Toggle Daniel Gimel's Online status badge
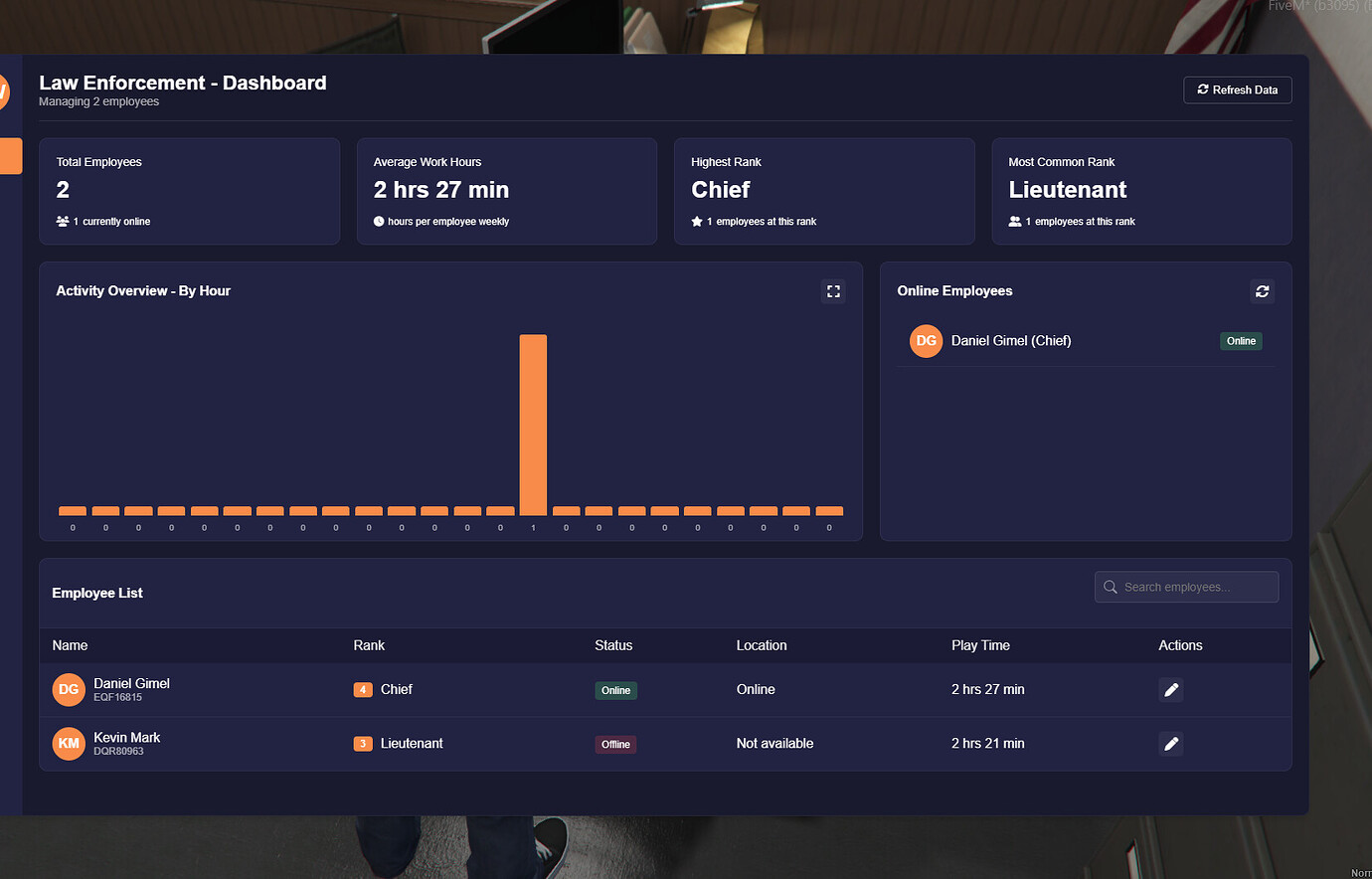 (x=615, y=689)
